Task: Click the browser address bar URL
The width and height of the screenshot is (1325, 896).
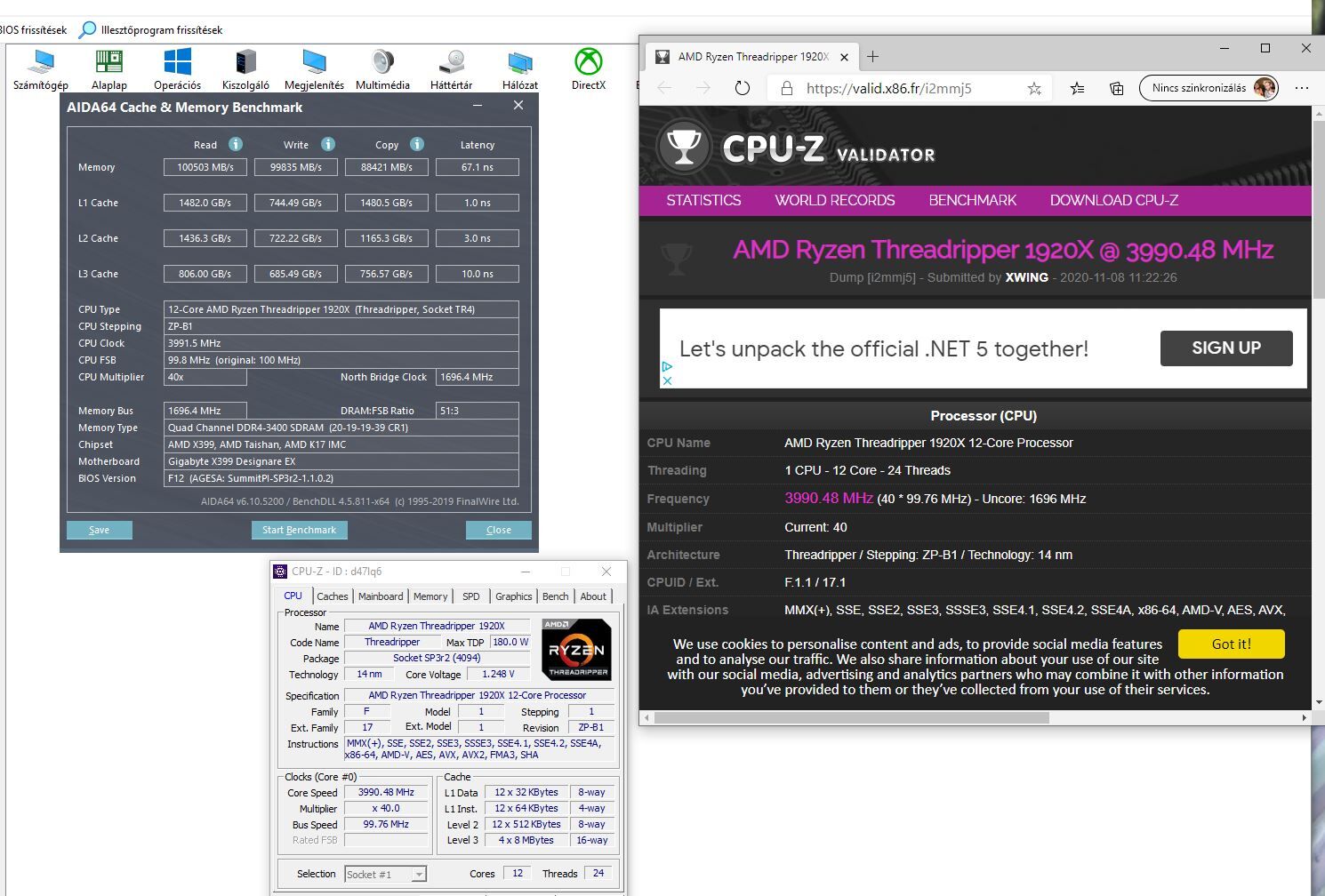Action: (x=888, y=88)
